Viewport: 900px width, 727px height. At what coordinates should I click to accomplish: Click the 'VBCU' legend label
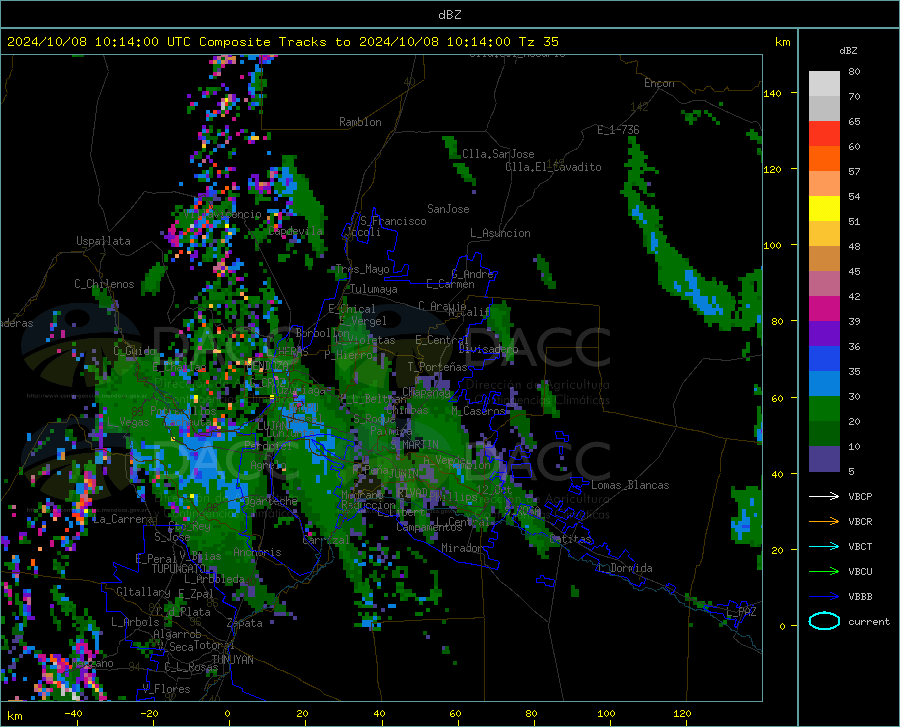860,572
